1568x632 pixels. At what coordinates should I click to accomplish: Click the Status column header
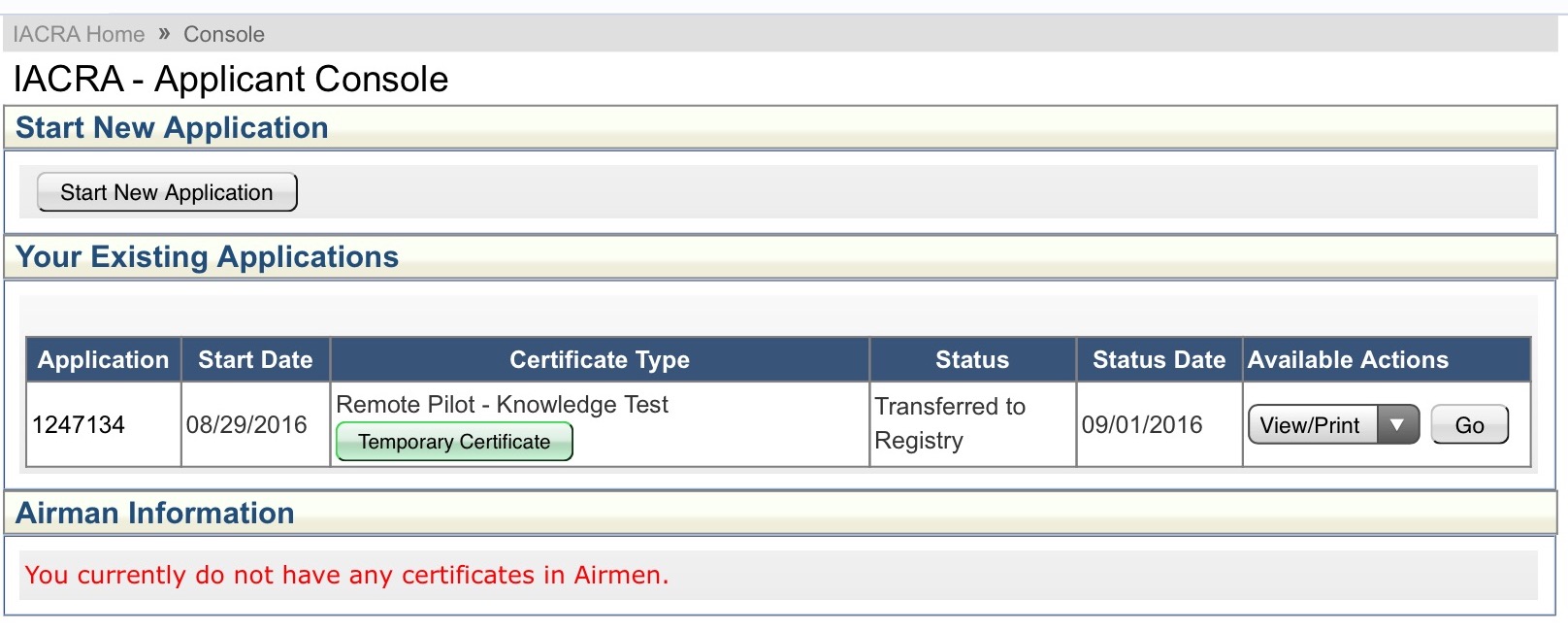tap(972, 359)
